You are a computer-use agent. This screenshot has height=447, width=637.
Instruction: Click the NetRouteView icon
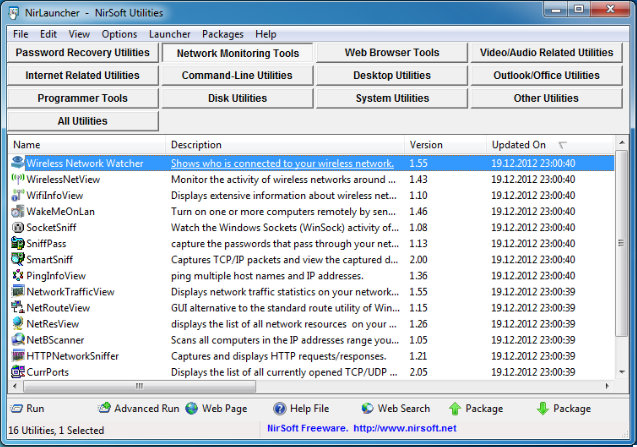pyautogui.click(x=17, y=308)
